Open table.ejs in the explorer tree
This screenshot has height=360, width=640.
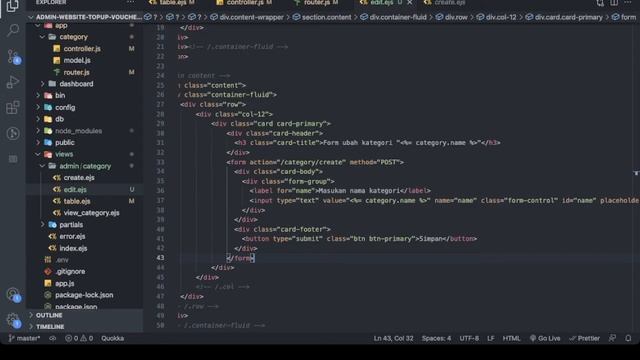pos(77,201)
